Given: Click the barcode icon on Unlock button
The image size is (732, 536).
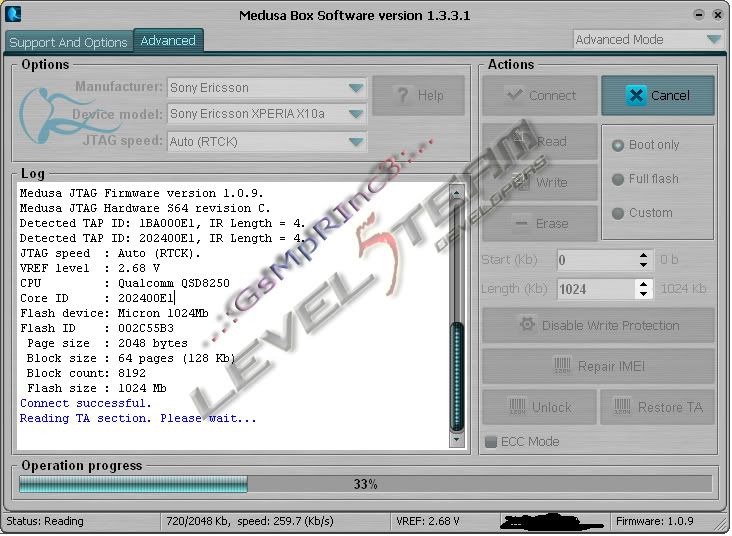Looking at the screenshot, I should tap(517, 407).
